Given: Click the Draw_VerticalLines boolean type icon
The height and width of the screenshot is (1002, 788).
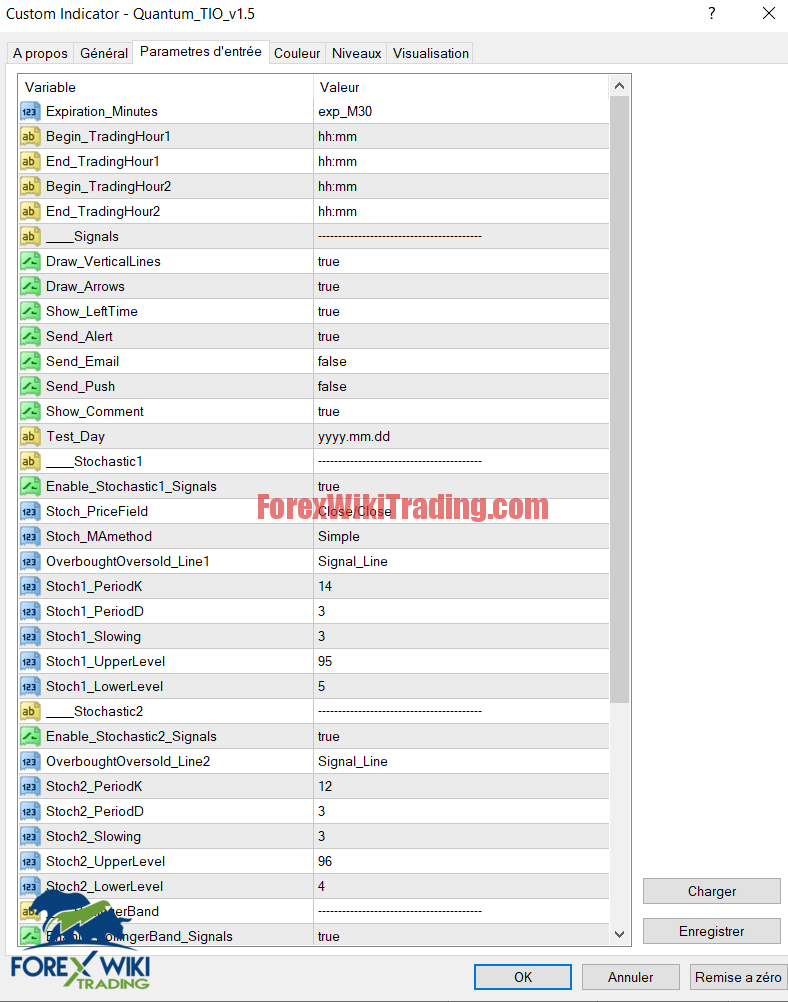Looking at the screenshot, I should [x=30, y=261].
